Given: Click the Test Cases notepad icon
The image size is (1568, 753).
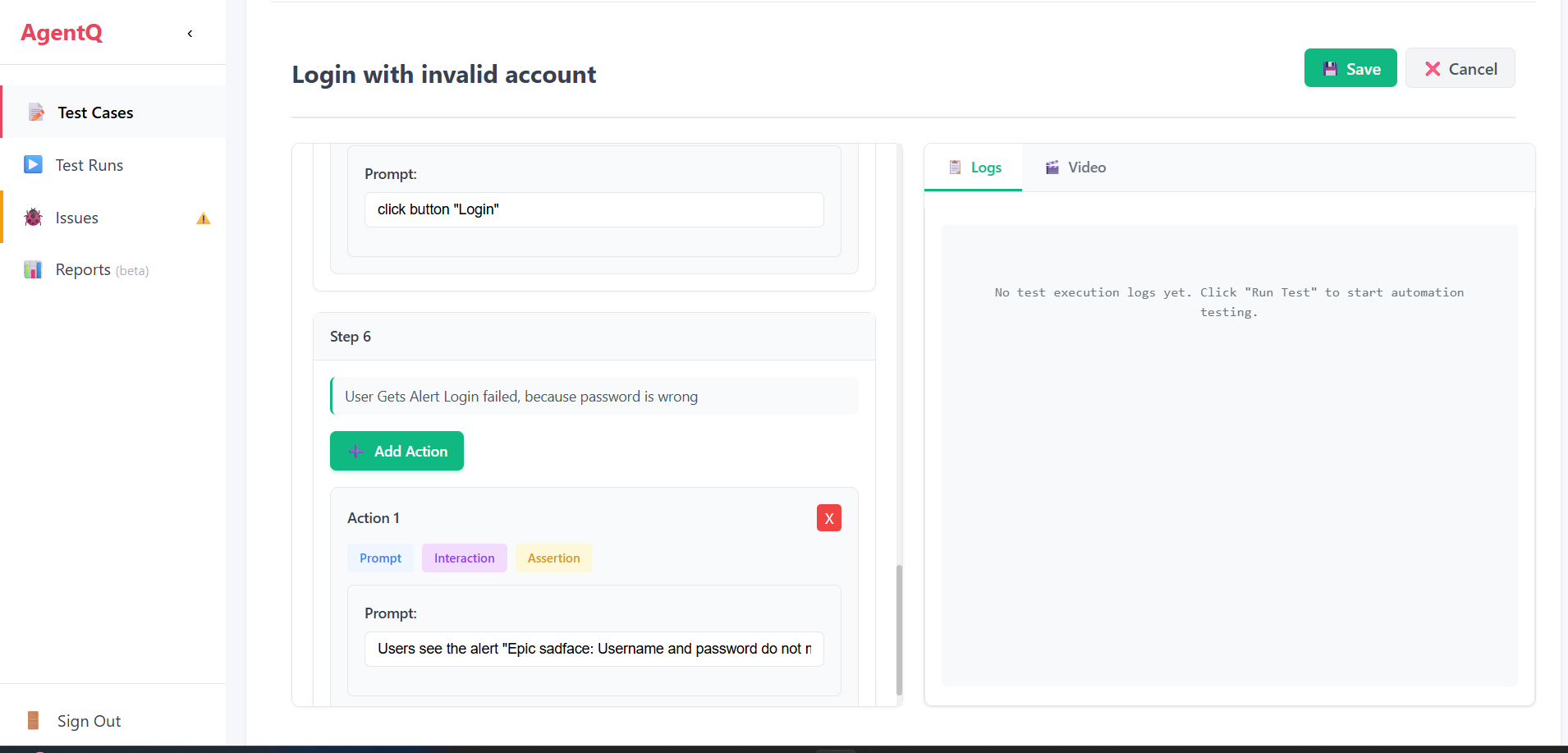Looking at the screenshot, I should point(36,112).
